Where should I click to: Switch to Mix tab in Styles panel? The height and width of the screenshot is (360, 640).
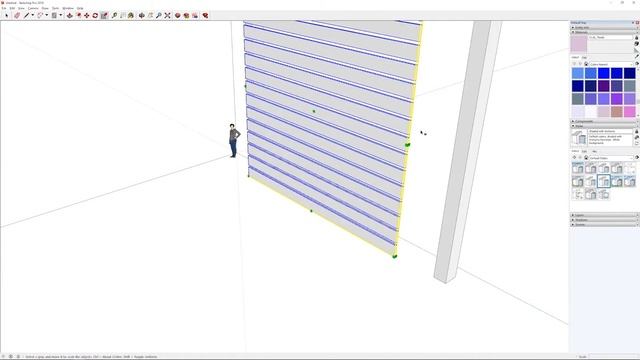click(594, 151)
